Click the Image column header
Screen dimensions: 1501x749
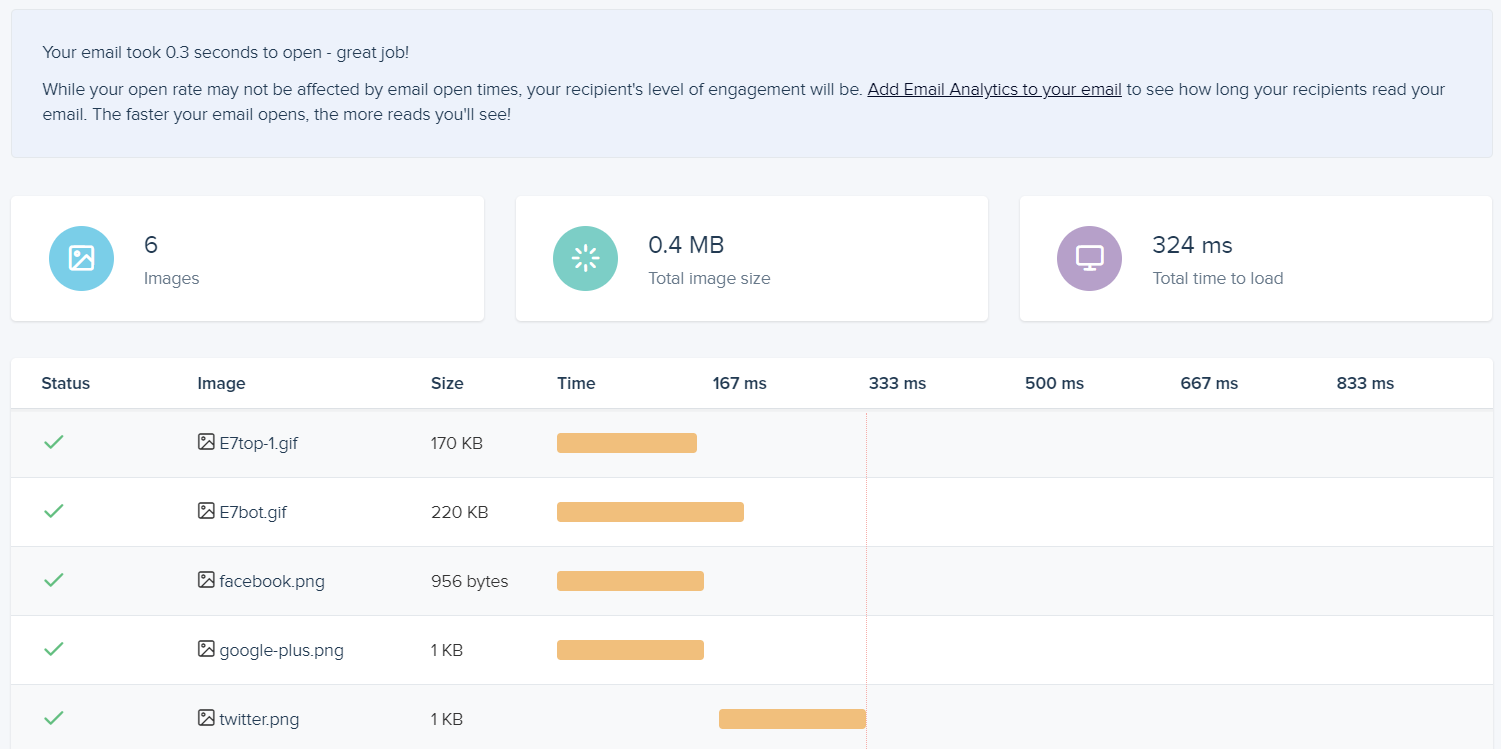click(x=221, y=383)
